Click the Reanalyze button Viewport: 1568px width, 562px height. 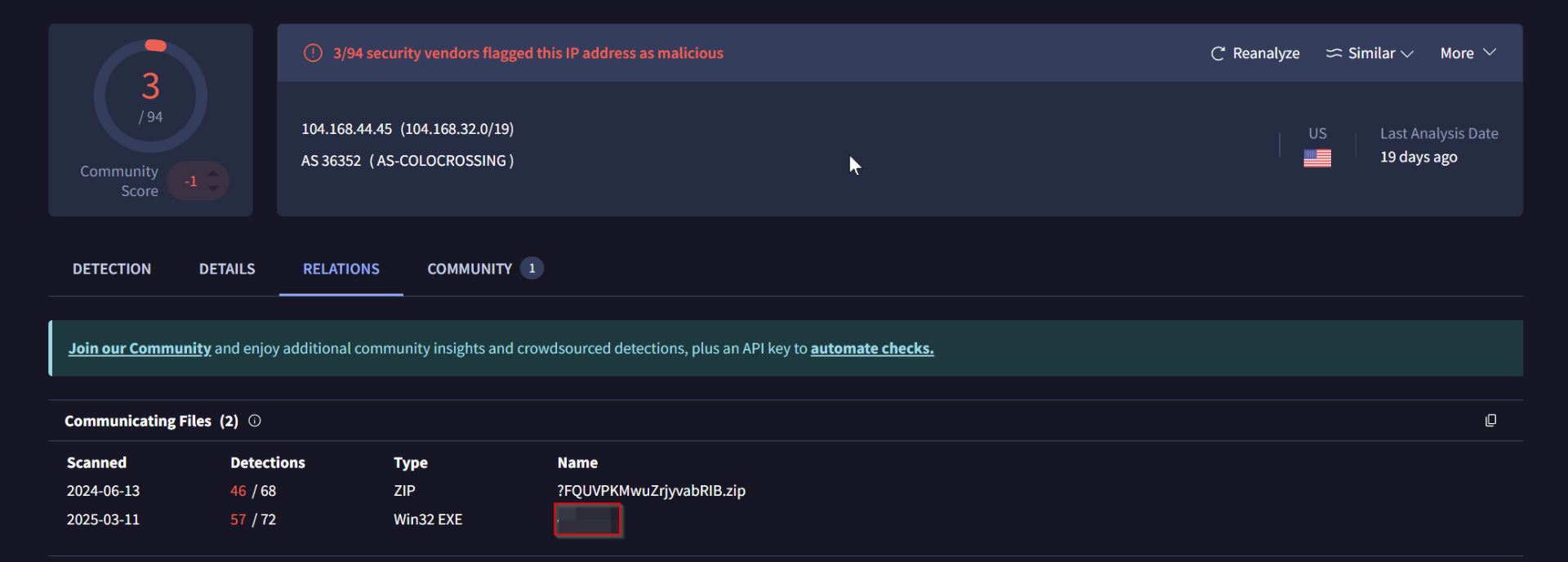[x=1255, y=53]
